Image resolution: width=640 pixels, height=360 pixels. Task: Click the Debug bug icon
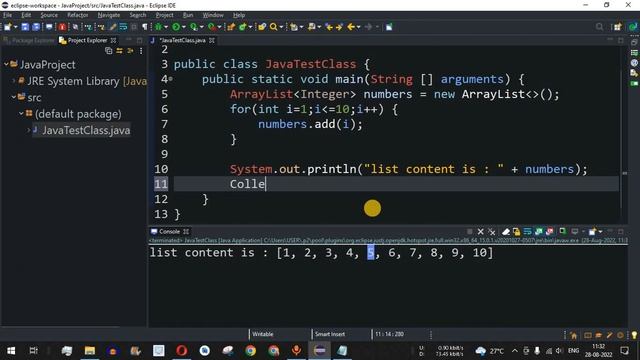click(158, 27)
